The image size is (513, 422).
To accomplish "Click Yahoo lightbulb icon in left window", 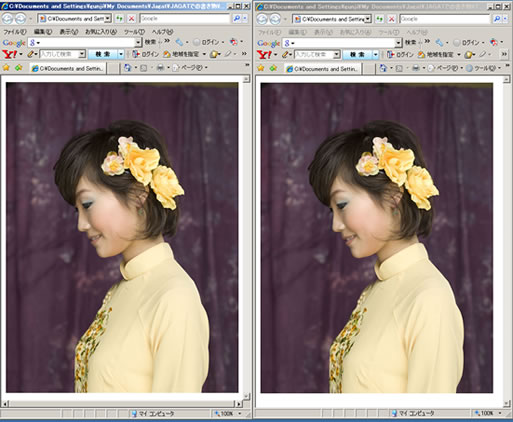I will (x=214, y=54).
